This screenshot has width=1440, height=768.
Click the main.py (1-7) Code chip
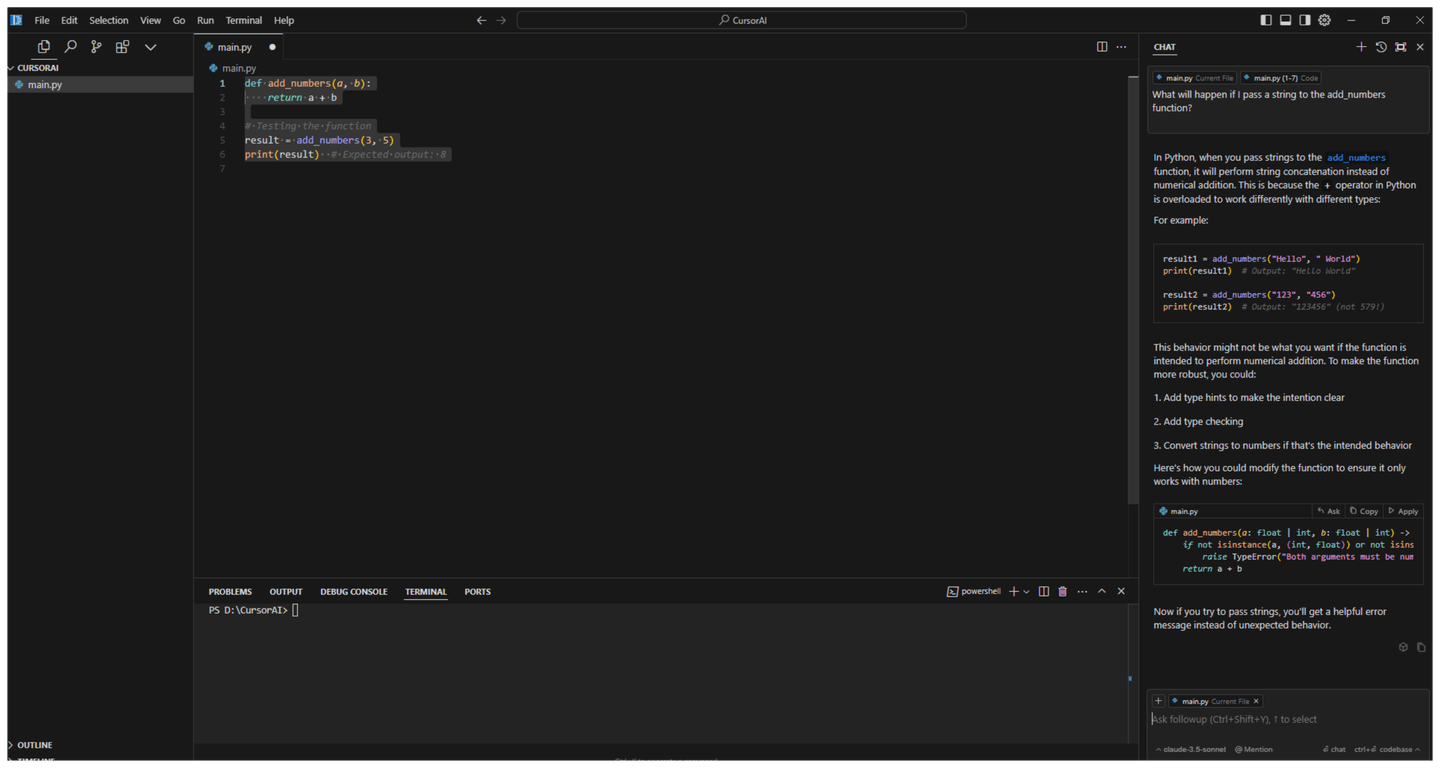(x=1281, y=78)
